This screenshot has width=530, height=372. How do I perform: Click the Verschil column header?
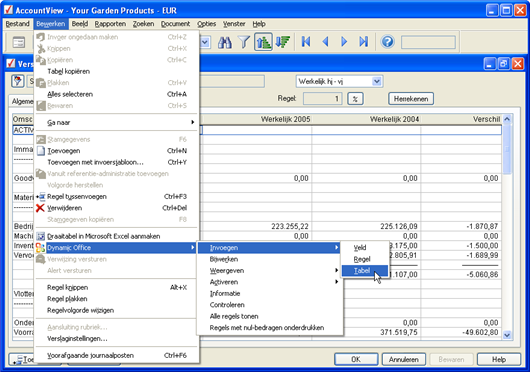461,119
